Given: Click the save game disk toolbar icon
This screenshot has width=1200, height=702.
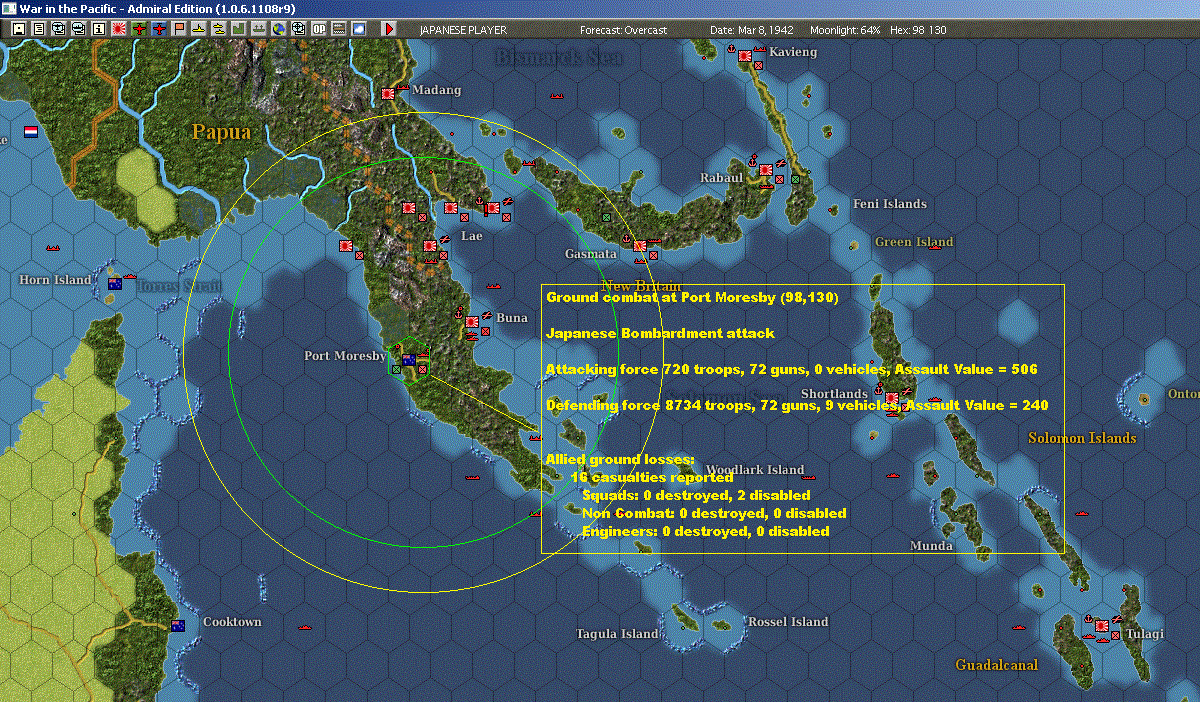Looking at the screenshot, I should [x=19, y=29].
